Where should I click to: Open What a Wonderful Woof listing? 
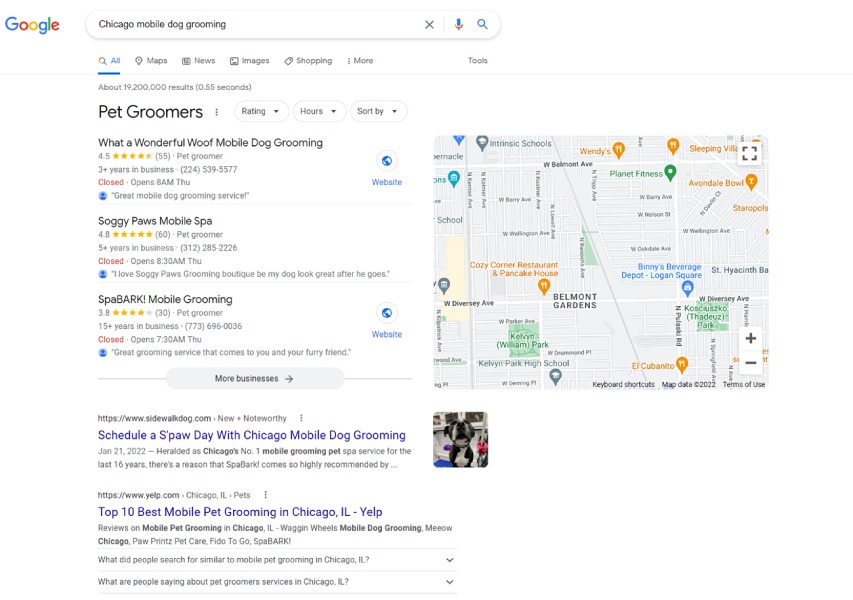(x=210, y=143)
